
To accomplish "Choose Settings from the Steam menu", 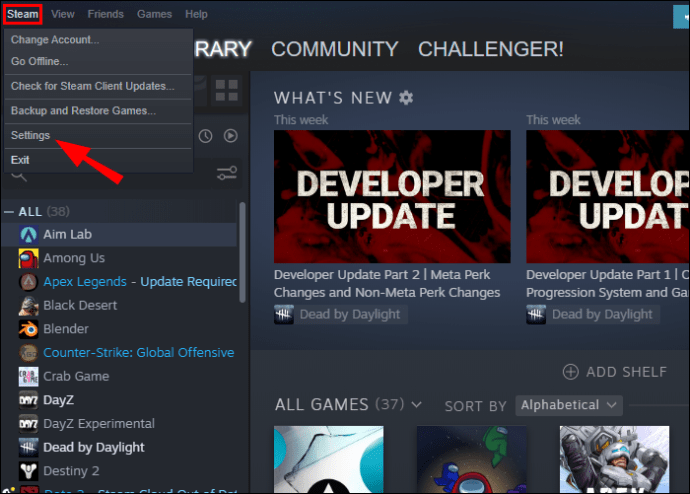I will 30,135.
